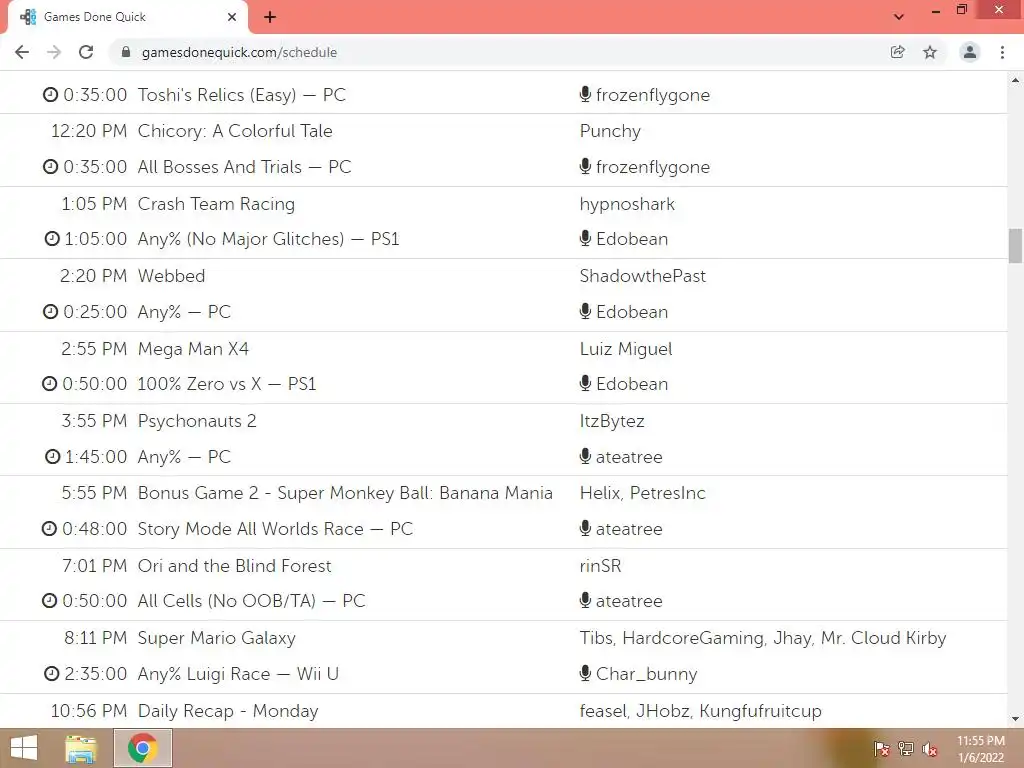Click microphone icon on Toshi's Relics row

pos(585,94)
